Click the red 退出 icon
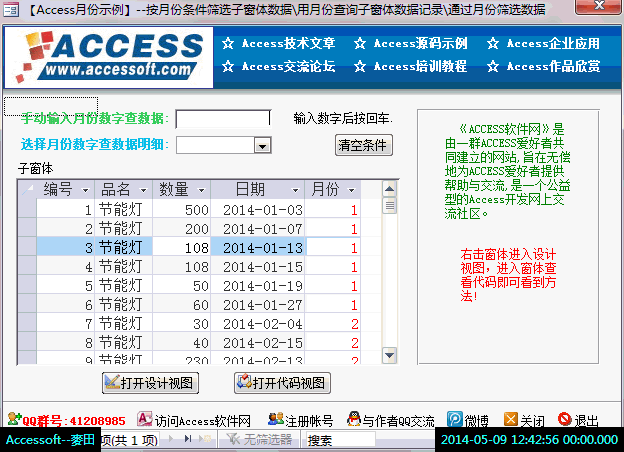This screenshot has width=624, height=452. (x=564, y=419)
